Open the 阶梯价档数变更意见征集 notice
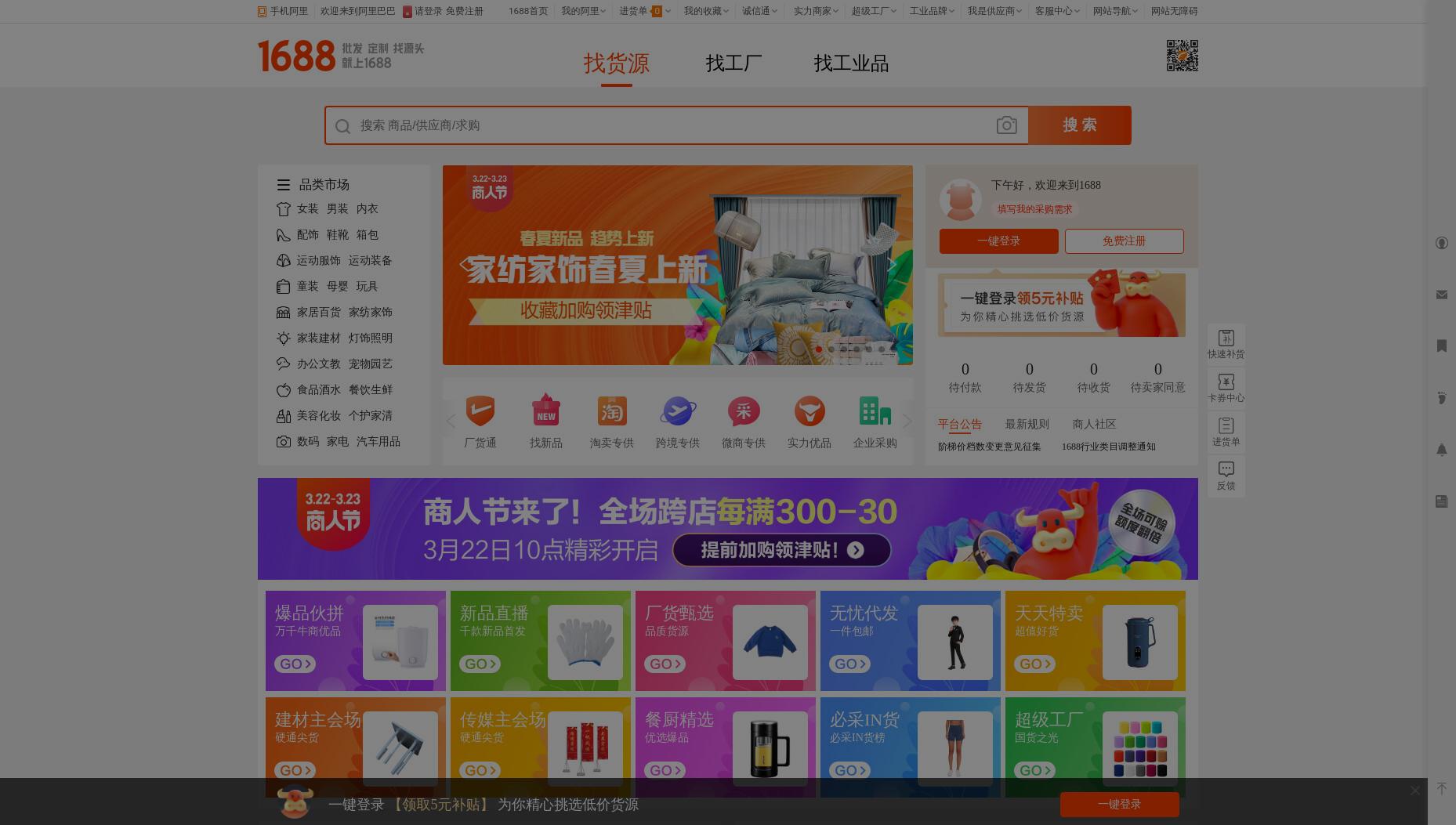This screenshot has height=825, width=1456. [990, 447]
